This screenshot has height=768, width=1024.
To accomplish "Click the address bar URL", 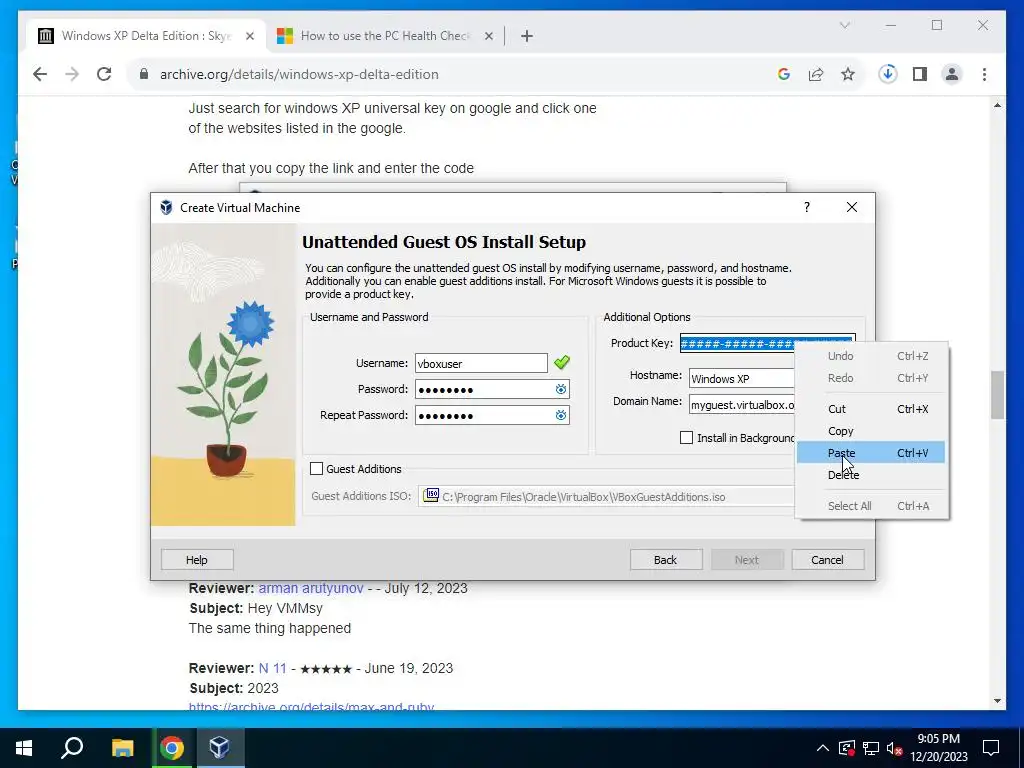I will (299, 74).
